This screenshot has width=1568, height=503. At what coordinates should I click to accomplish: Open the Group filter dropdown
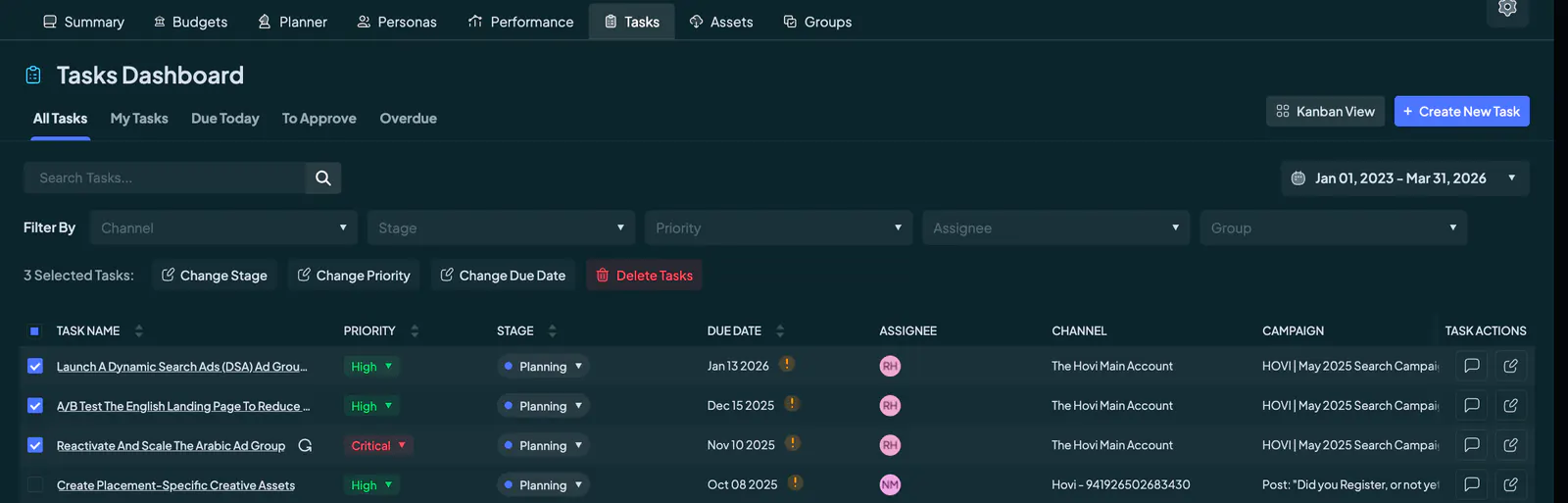click(x=1334, y=227)
